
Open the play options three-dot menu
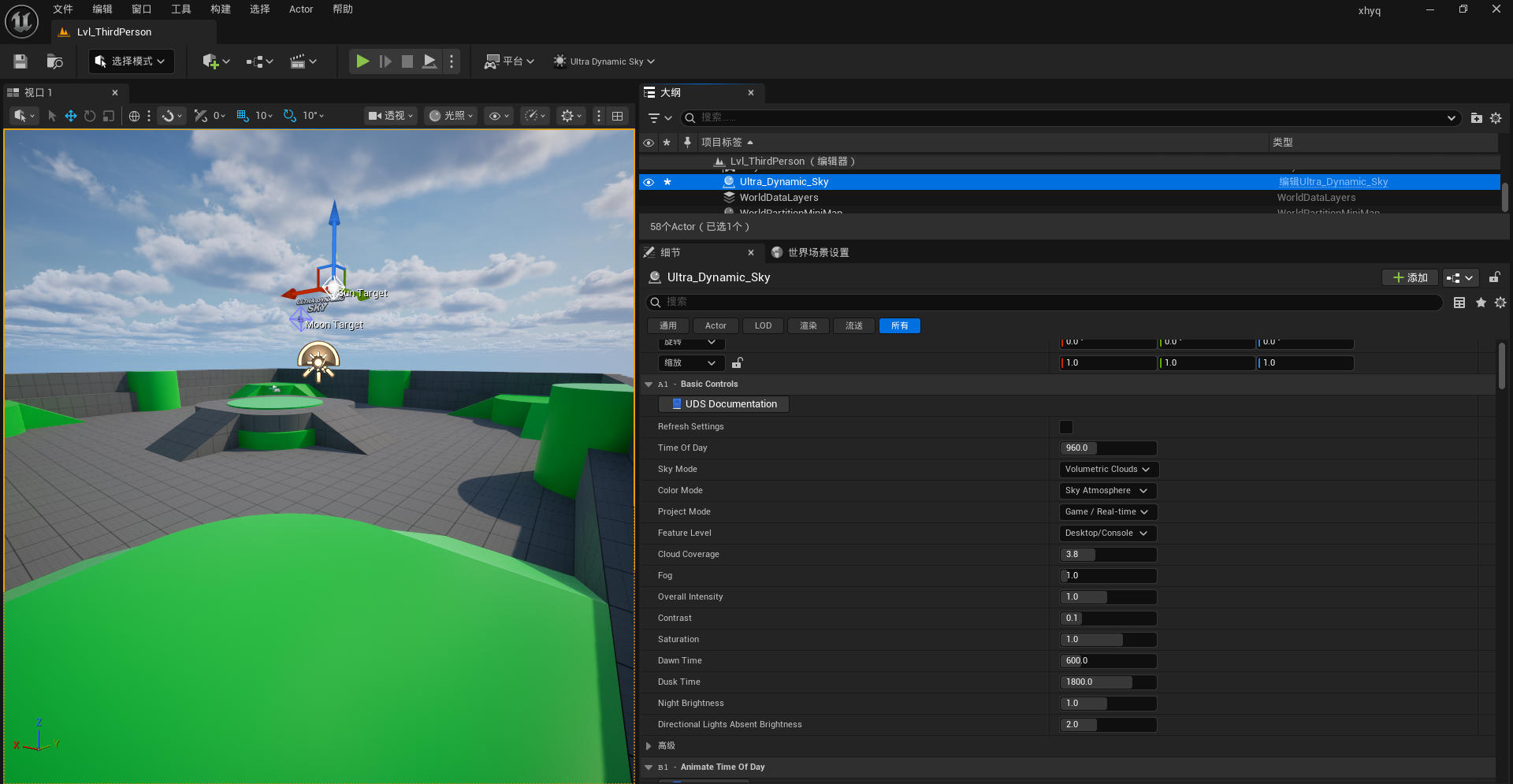point(452,61)
